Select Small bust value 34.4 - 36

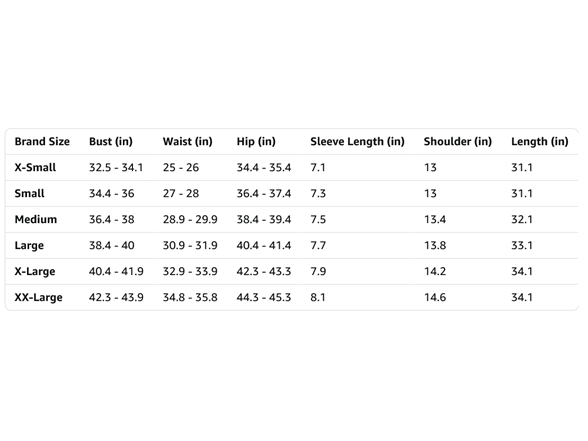tap(111, 194)
